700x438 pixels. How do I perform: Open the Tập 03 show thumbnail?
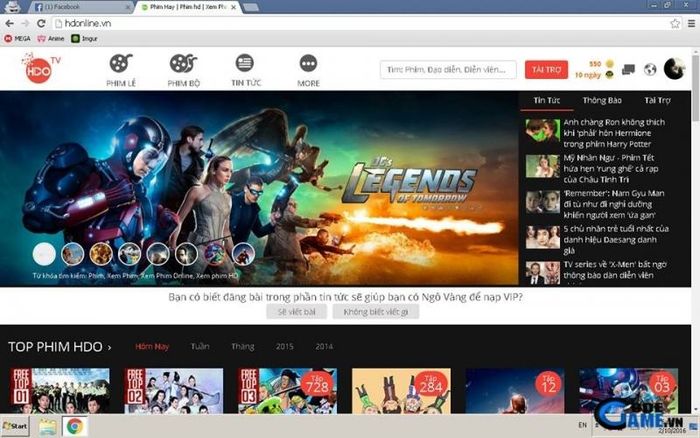[629, 391]
